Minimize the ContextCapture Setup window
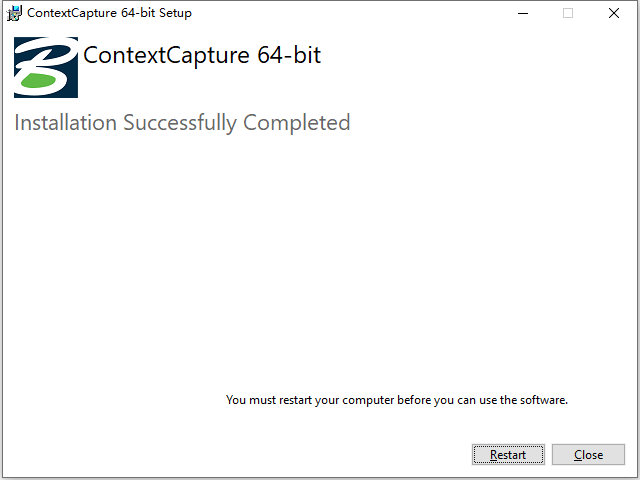This screenshot has height=480, width=640. [x=523, y=13]
